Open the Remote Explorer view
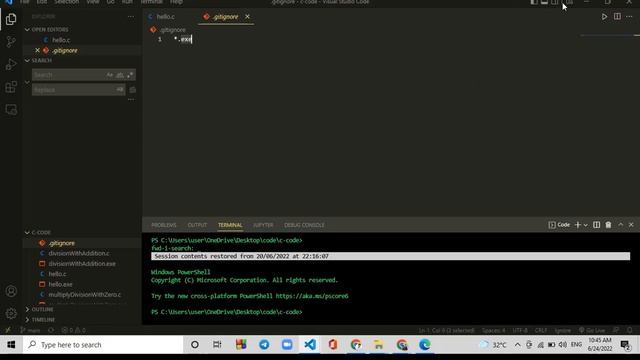The width and height of the screenshot is (640, 360). click(11, 109)
